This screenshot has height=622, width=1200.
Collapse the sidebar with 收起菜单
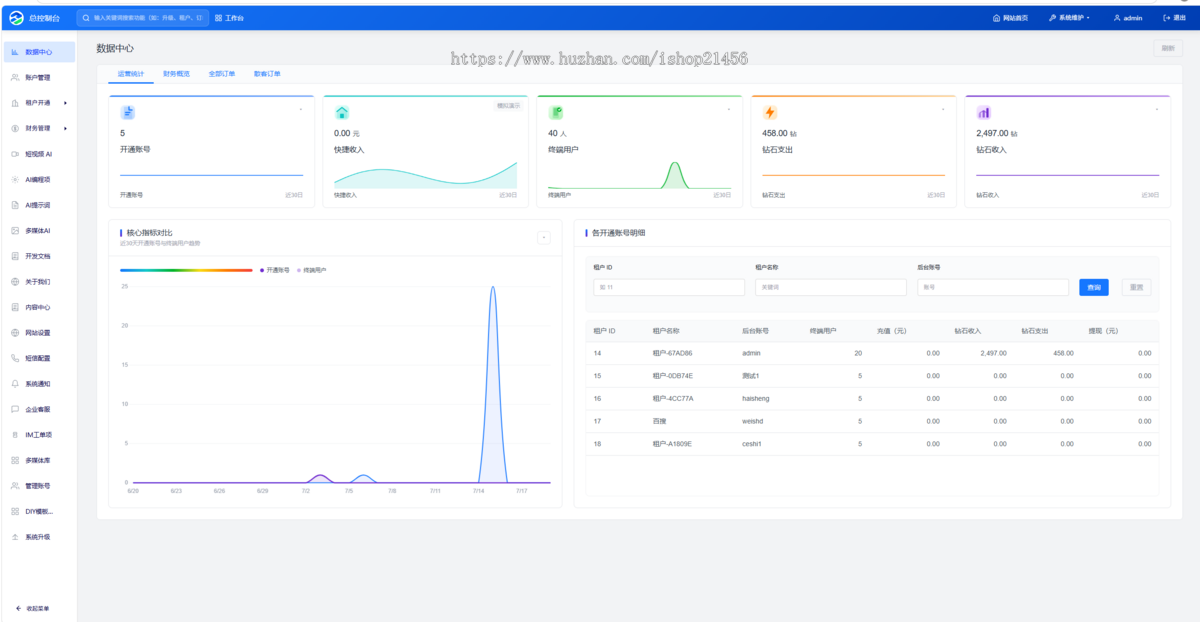click(33, 608)
